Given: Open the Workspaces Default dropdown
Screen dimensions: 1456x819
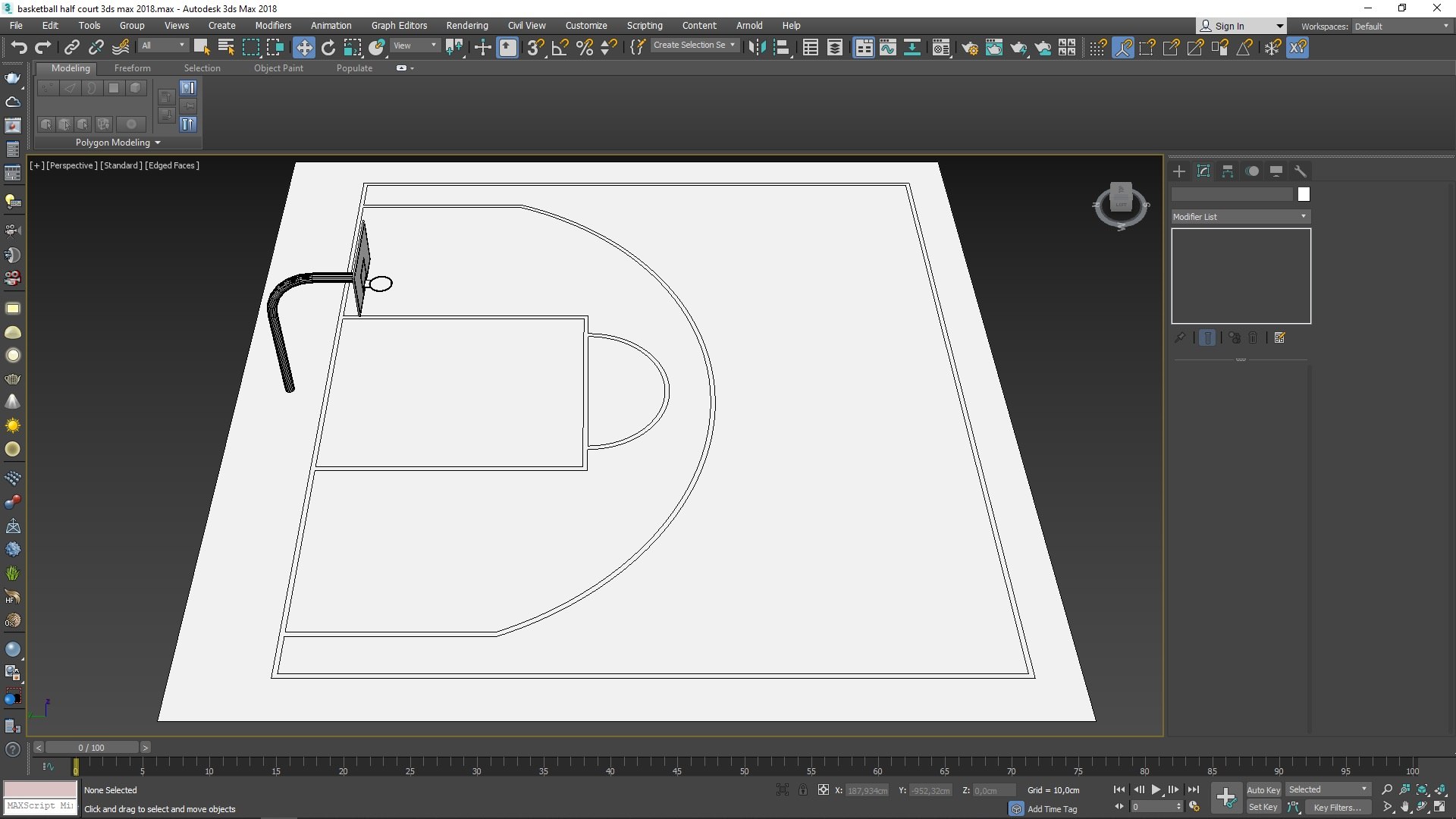Looking at the screenshot, I should click(x=1402, y=26).
